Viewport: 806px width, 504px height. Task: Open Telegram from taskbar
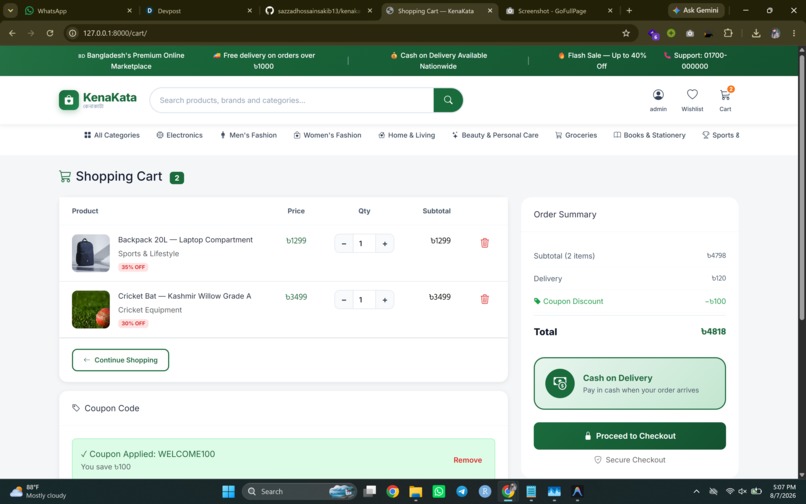click(x=462, y=491)
